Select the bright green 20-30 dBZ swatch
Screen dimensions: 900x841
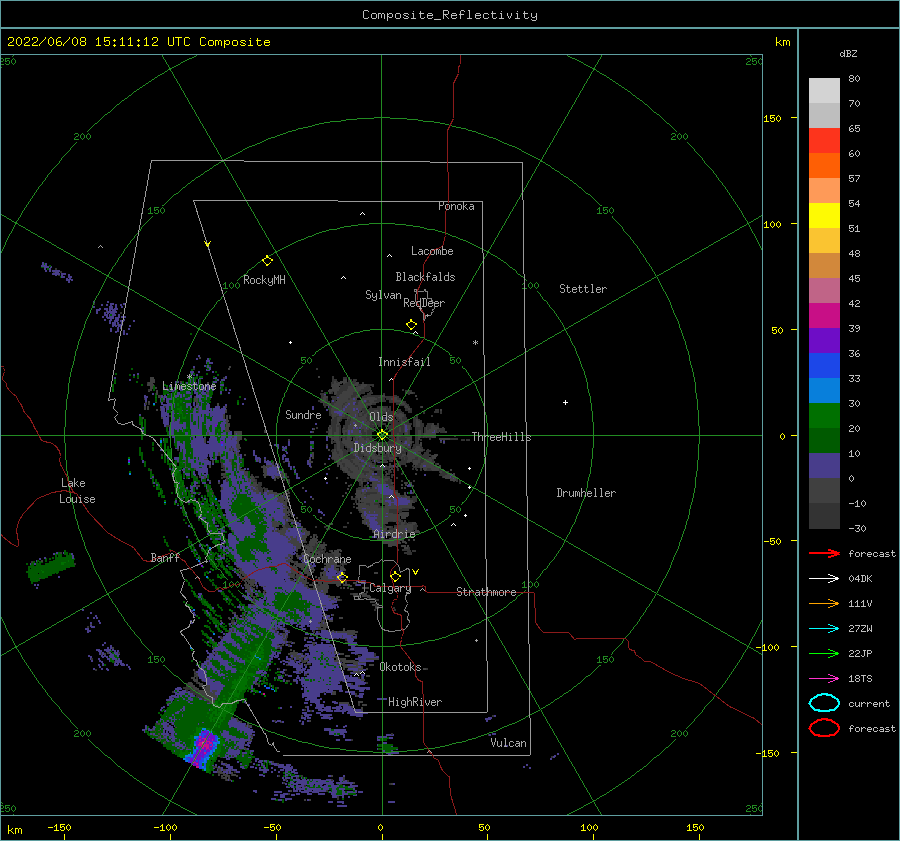pos(824,416)
